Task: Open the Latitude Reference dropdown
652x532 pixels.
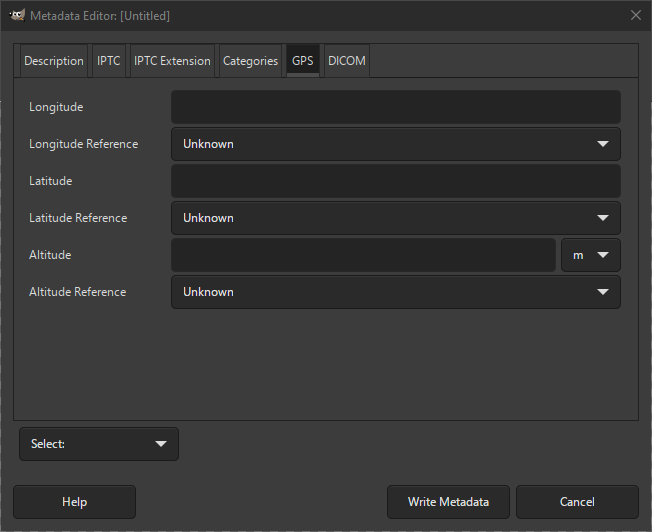Action: click(x=395, y=218)
